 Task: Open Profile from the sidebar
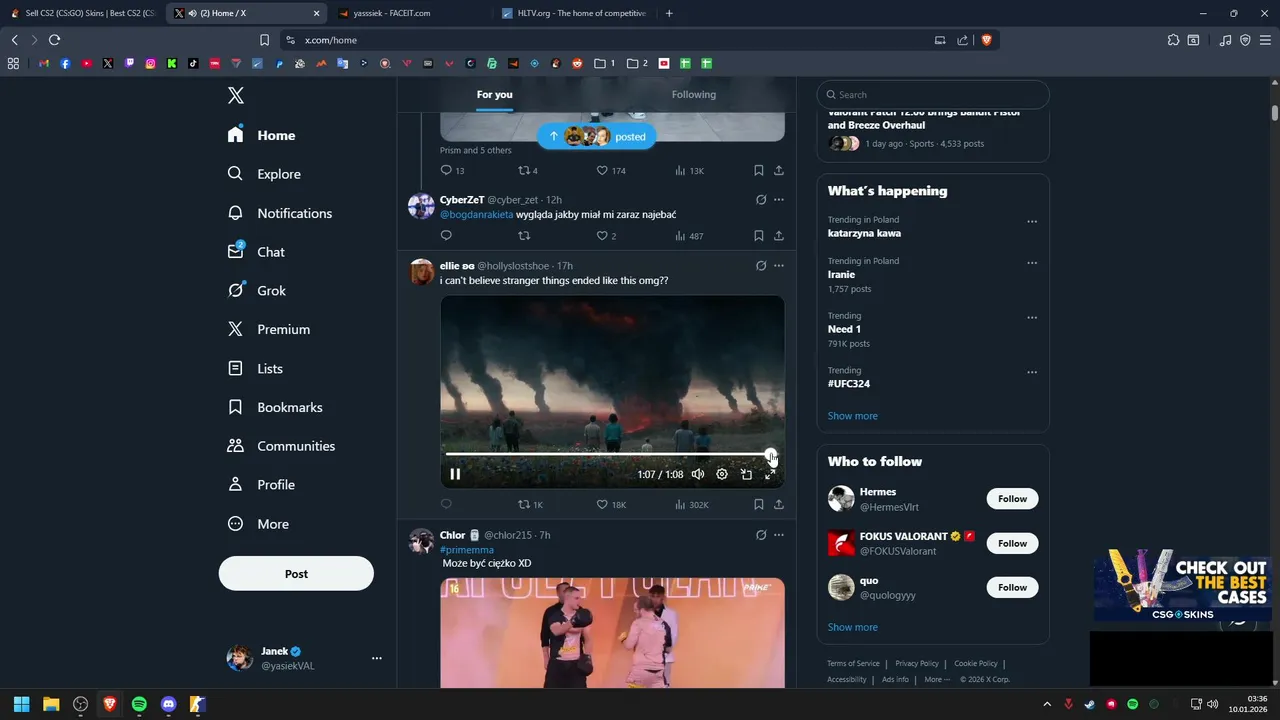pos(261,485)
